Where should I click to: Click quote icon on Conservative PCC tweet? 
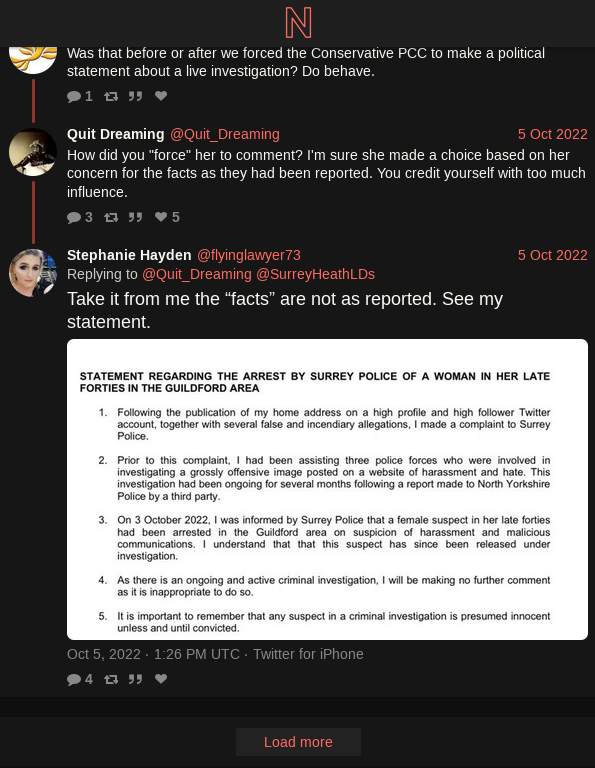click(x=136, y=96)
